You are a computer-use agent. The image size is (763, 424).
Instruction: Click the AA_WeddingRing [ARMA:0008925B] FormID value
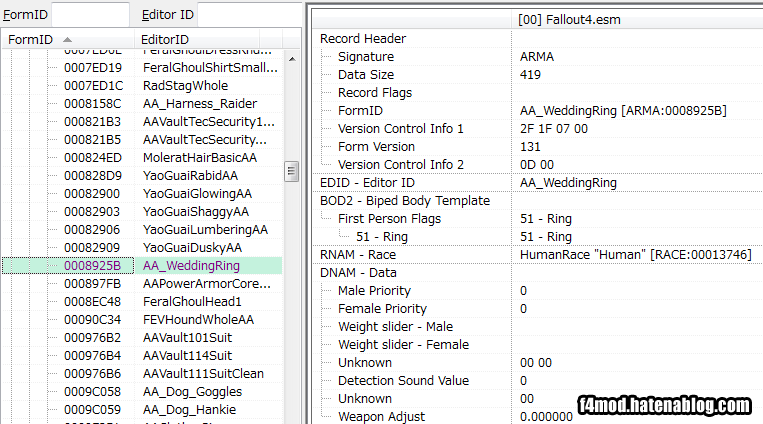623,111
